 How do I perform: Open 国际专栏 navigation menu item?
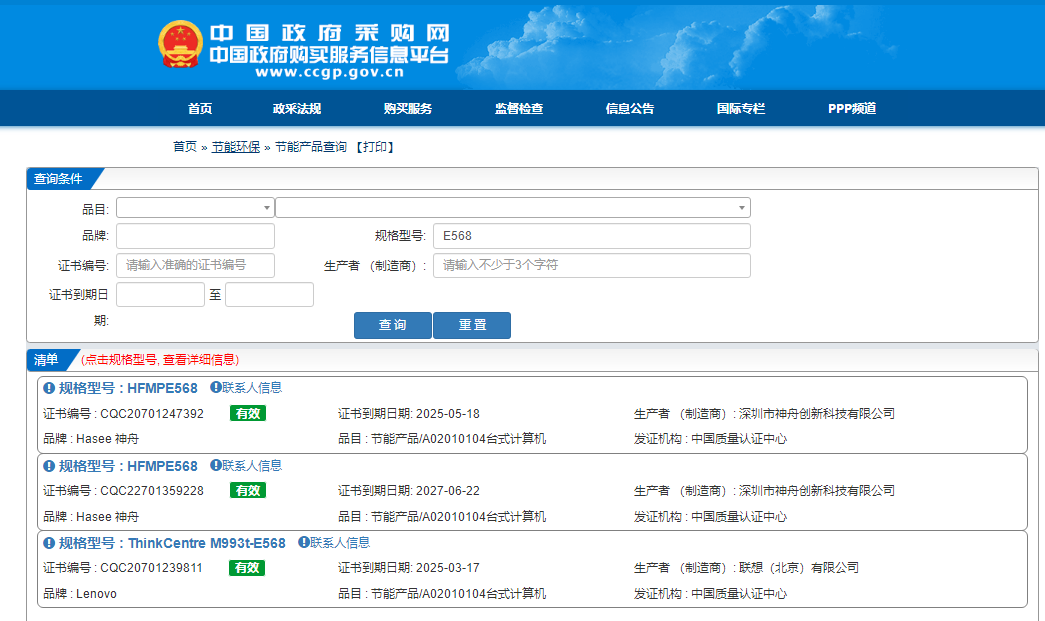click(740, 109)
